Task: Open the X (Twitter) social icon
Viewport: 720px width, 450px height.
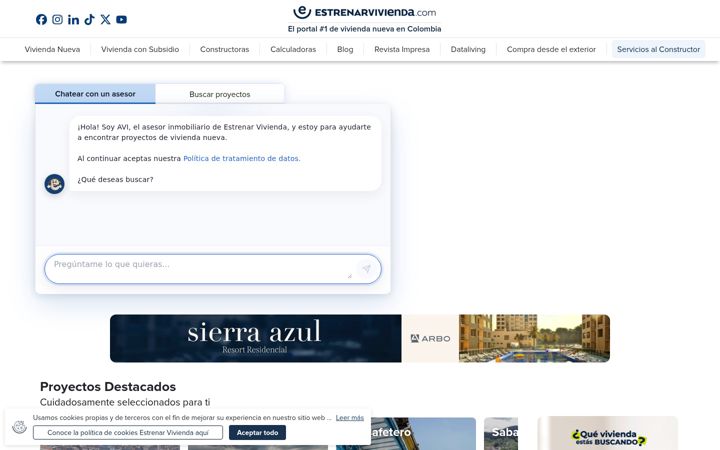Action: 105,19
